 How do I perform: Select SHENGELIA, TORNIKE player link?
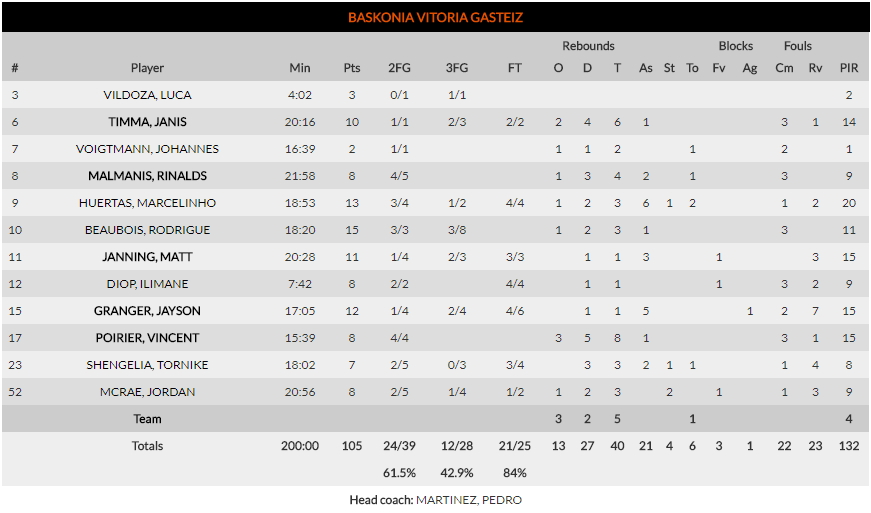pyautogui.click(x=147, y=365)
